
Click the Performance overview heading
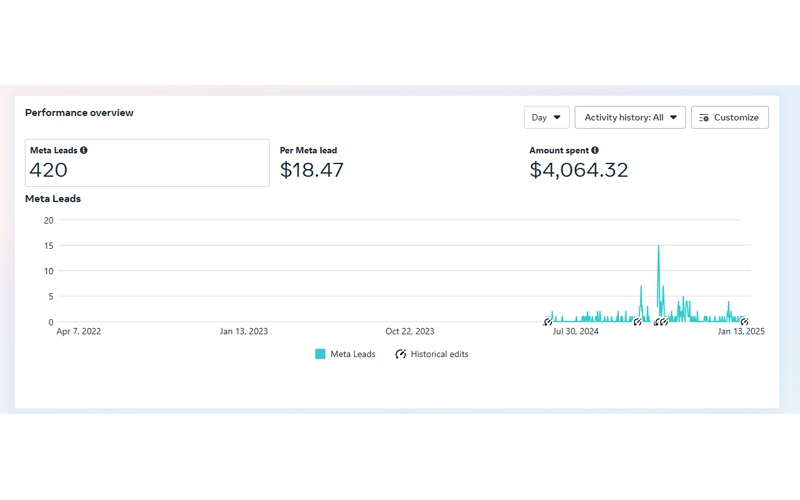(x=79, y=113)
